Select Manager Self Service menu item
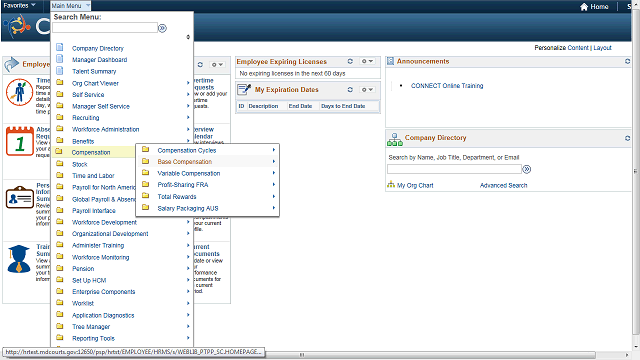This screenshot has height=360, width=640. coord(101,106)
